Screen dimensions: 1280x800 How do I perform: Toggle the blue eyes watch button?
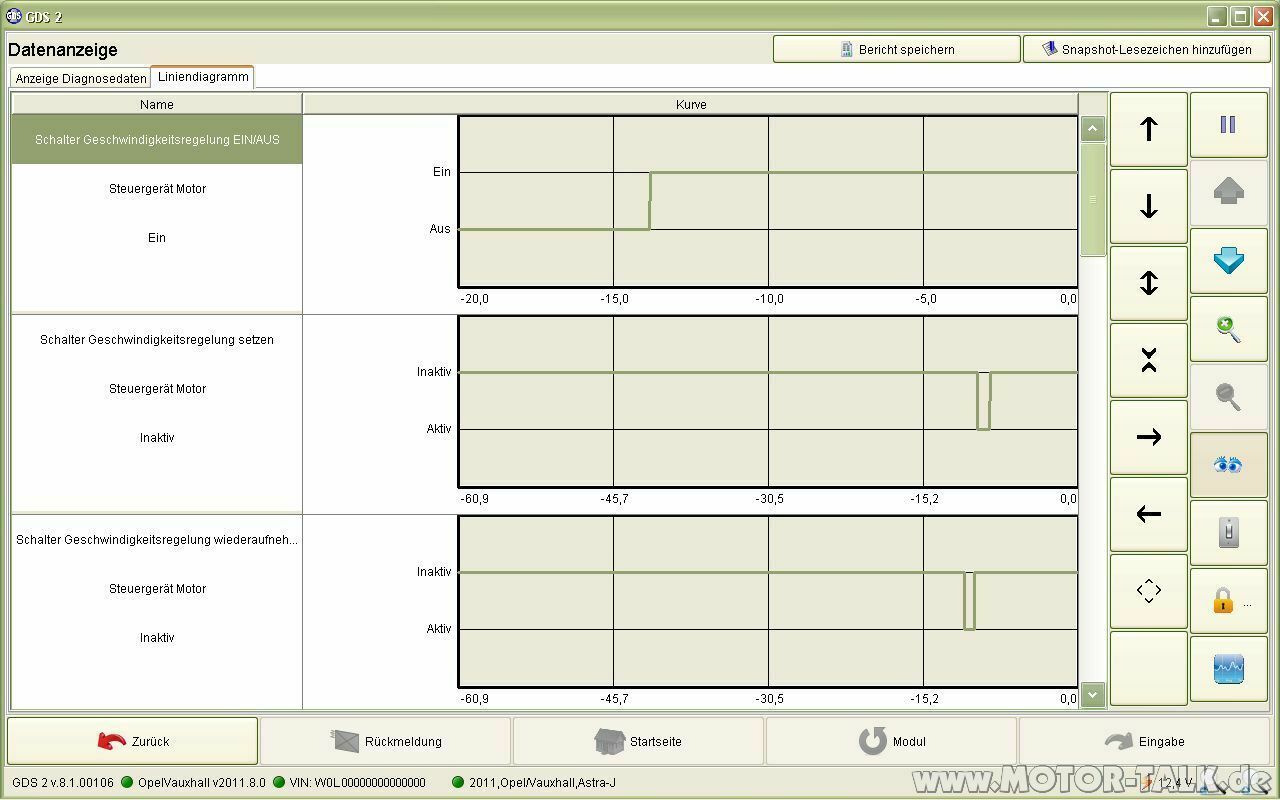(1228, 465)
